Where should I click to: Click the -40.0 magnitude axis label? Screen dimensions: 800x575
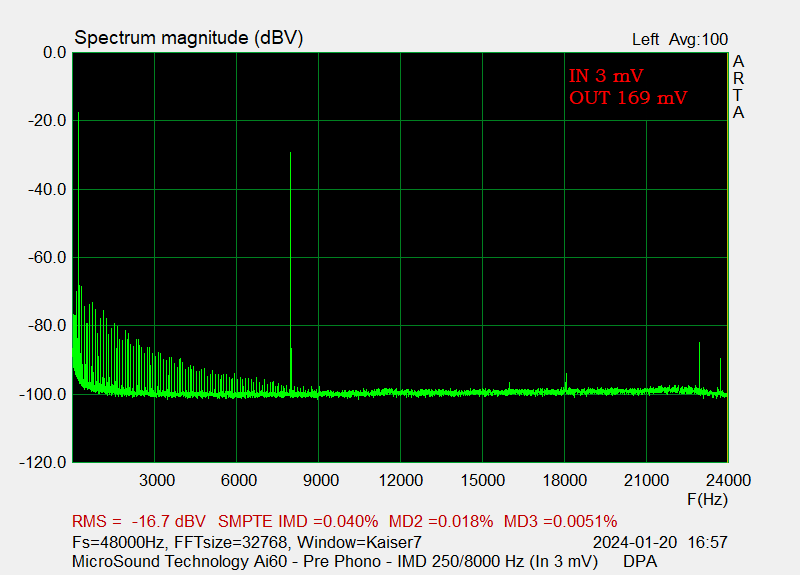tap(47, 189)
